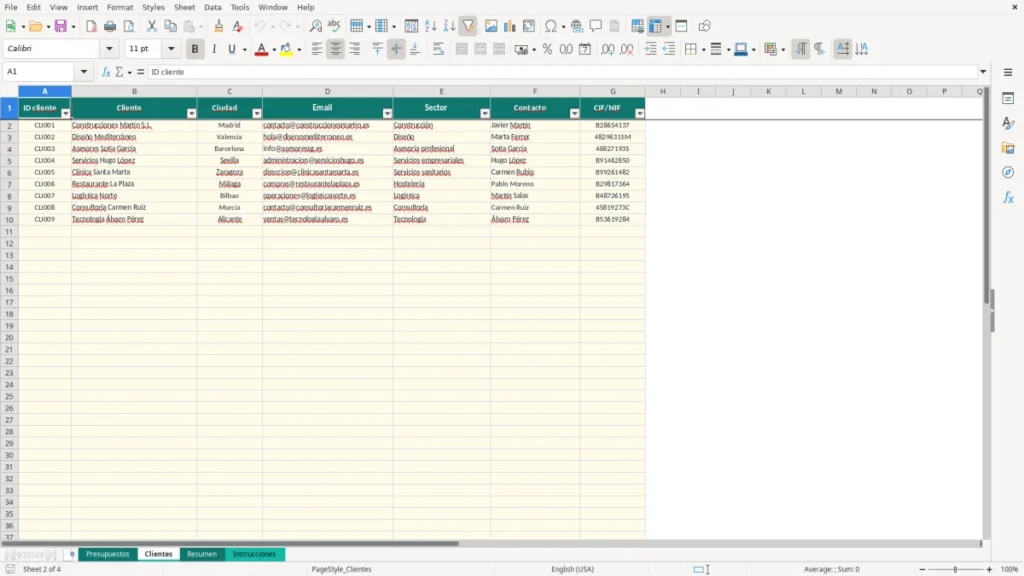Image resolution: width=1024 pixels, height=576 pixels.
Task: Open the sidebar Functions fx icon
Action: coord(1008,197)
